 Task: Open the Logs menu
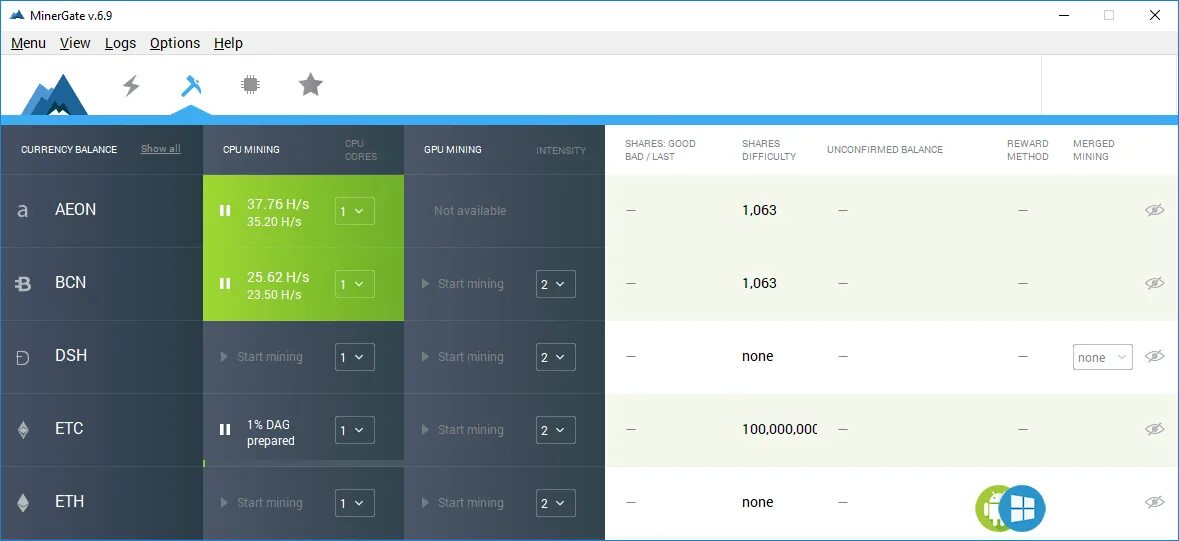120,43
